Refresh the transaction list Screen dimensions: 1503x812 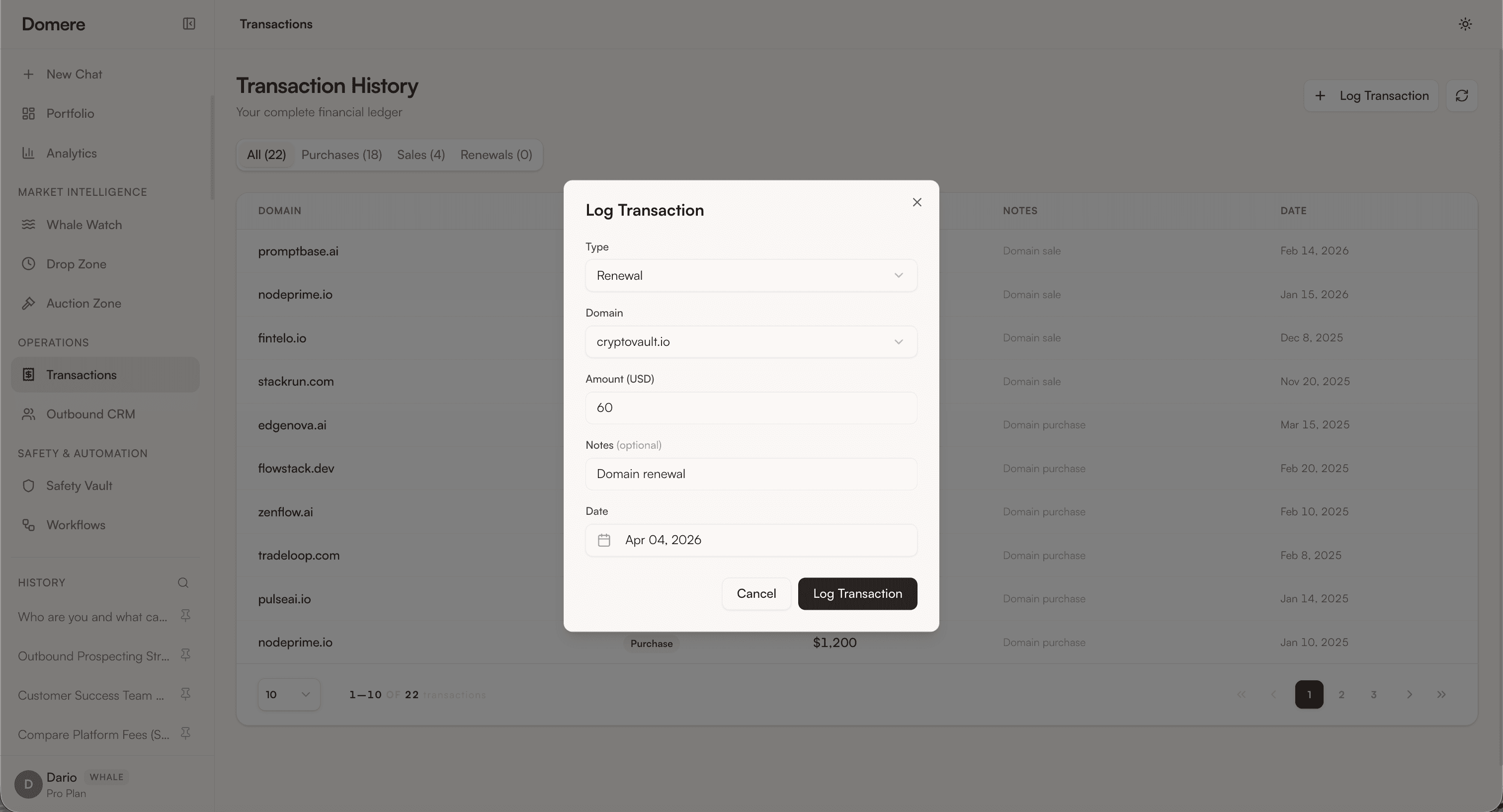click(1462, 95)
